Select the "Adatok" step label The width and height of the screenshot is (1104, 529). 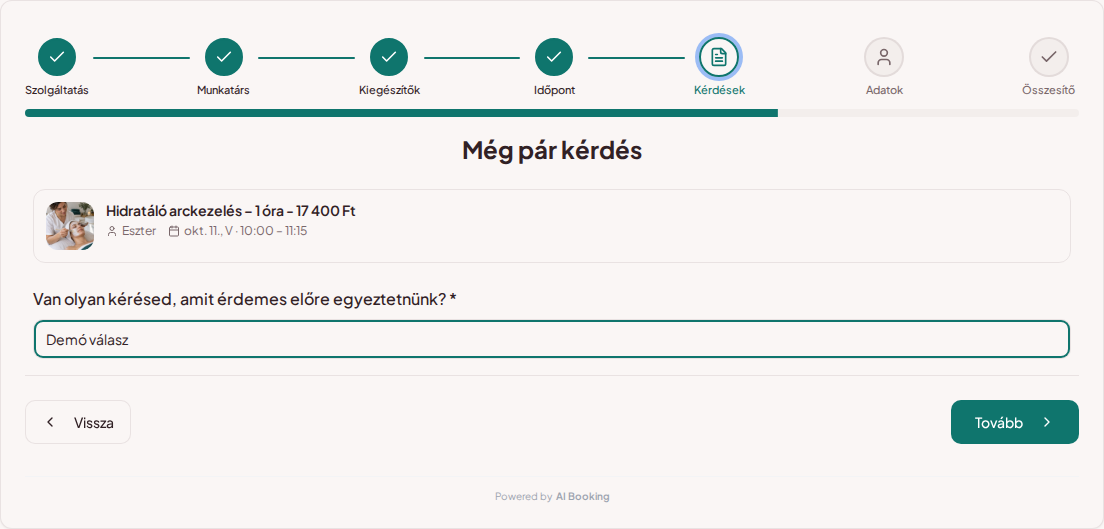(884, 90)
